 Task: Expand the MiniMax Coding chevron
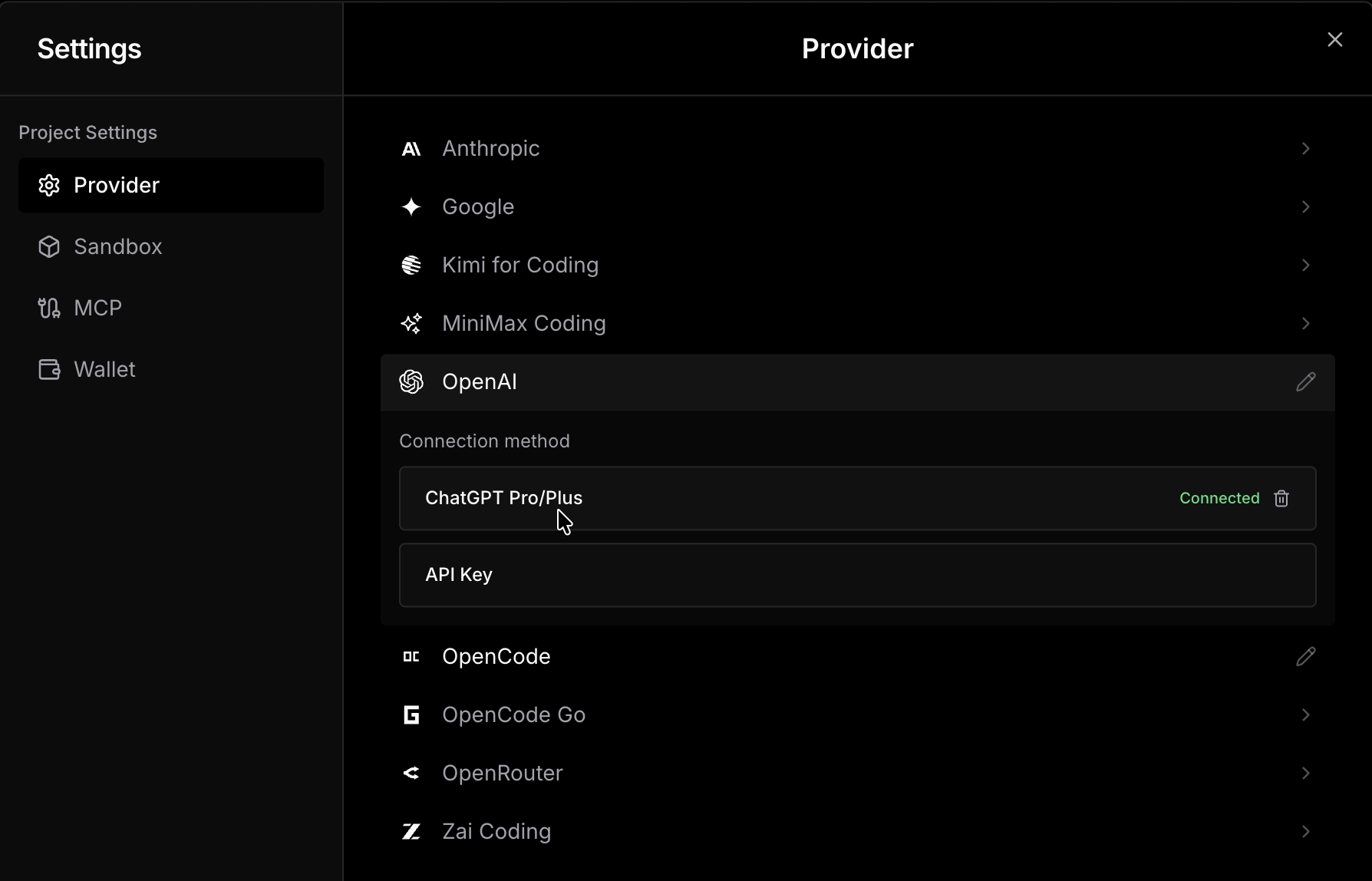pos(1305,324)
